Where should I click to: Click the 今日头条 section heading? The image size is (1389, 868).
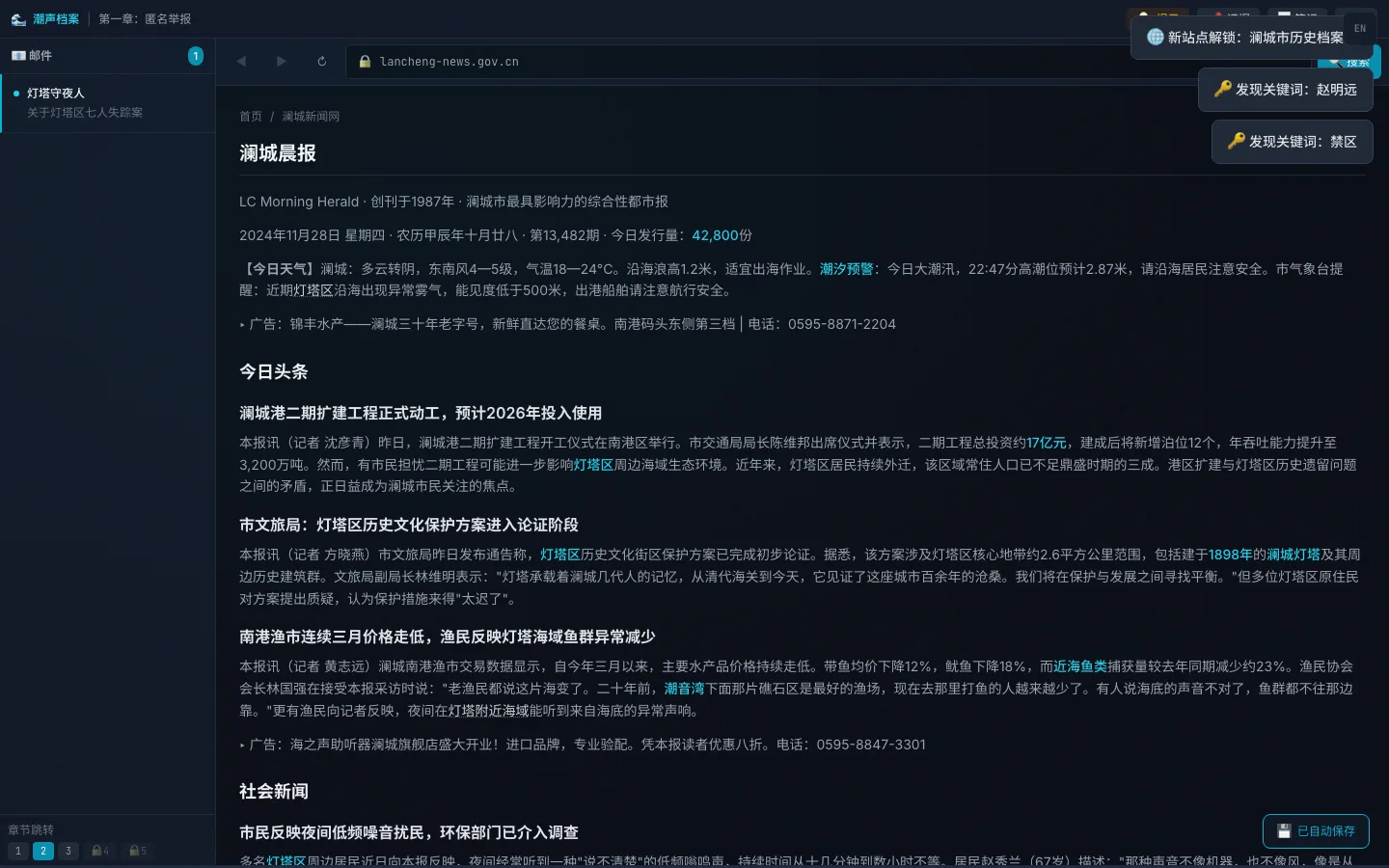point(274,371)
